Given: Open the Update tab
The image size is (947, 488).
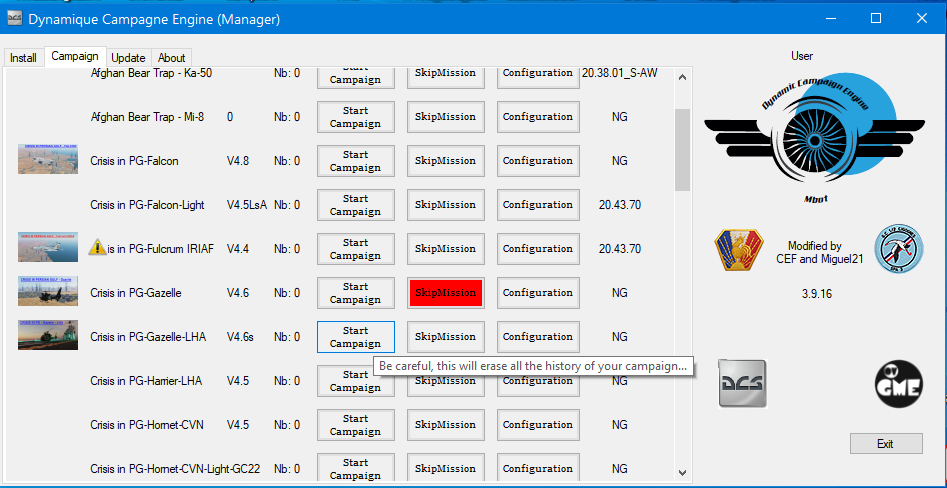Looking at the screenshot, I should pos(129,58).
